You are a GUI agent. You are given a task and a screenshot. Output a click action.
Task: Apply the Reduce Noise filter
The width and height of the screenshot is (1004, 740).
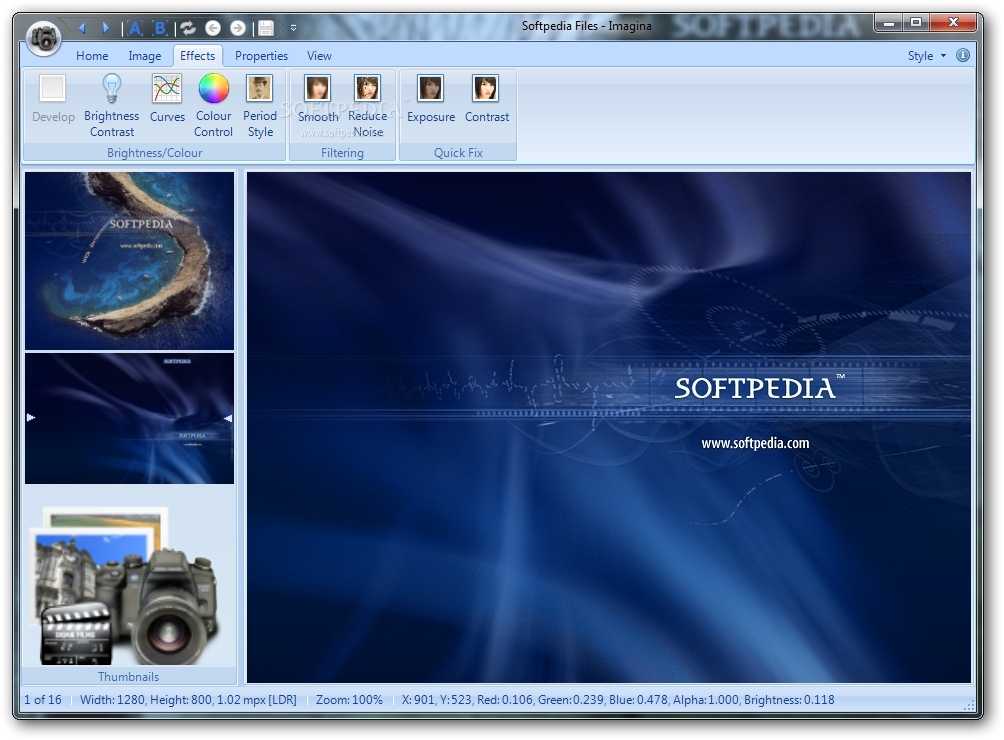click(368, 106)
